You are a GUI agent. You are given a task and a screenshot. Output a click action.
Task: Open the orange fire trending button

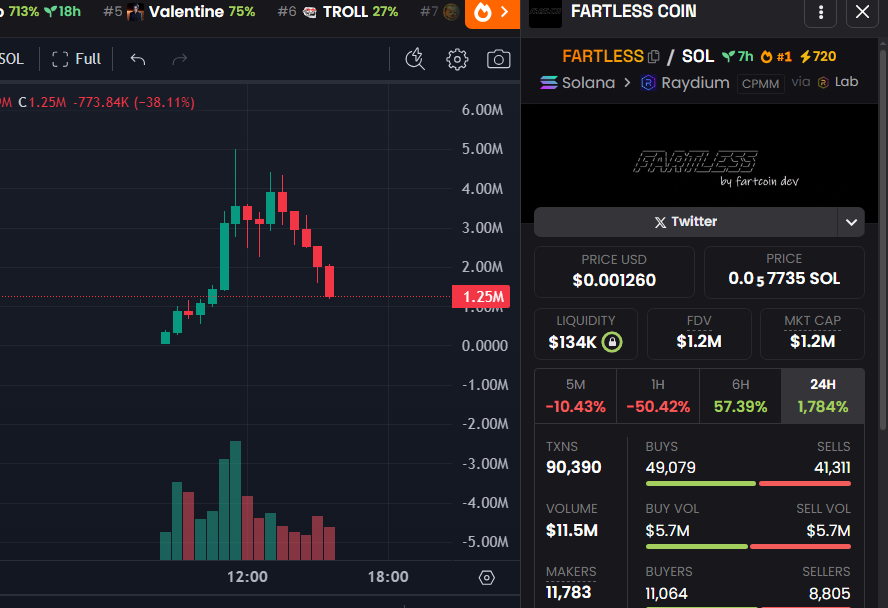click(x=492, y=12)
